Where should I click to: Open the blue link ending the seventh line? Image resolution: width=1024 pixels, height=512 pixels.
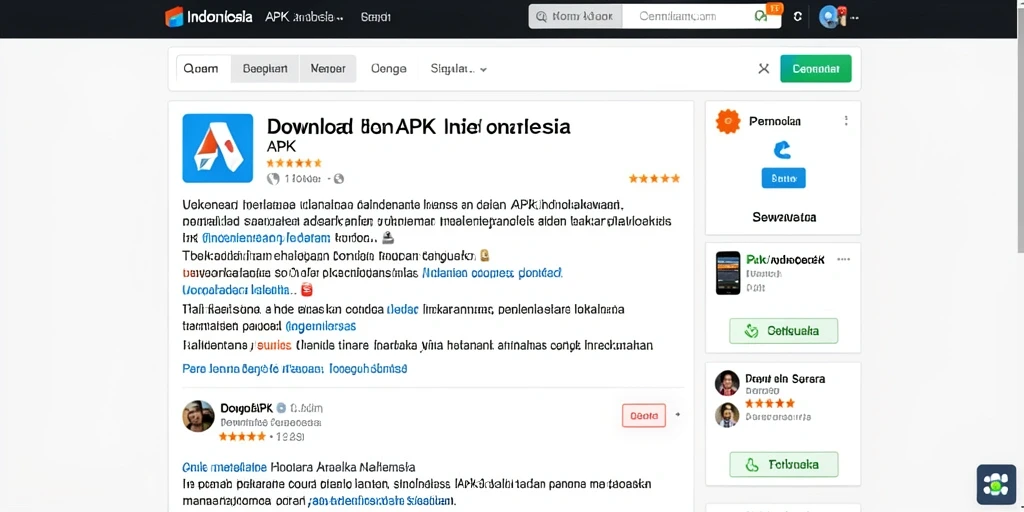tap(321, 325)
